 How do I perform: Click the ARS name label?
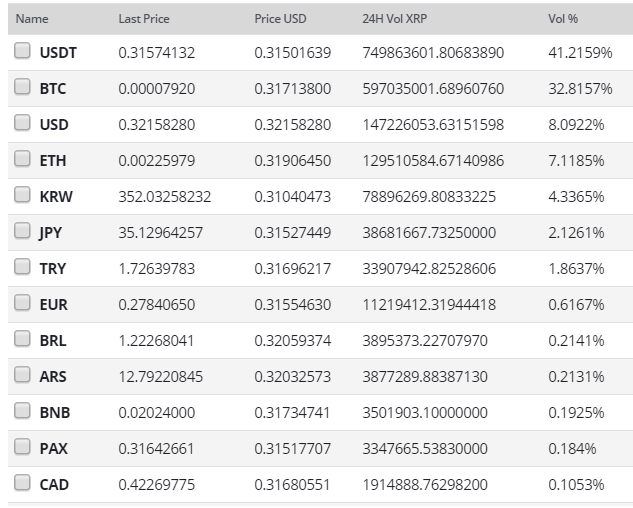(53, 376)
